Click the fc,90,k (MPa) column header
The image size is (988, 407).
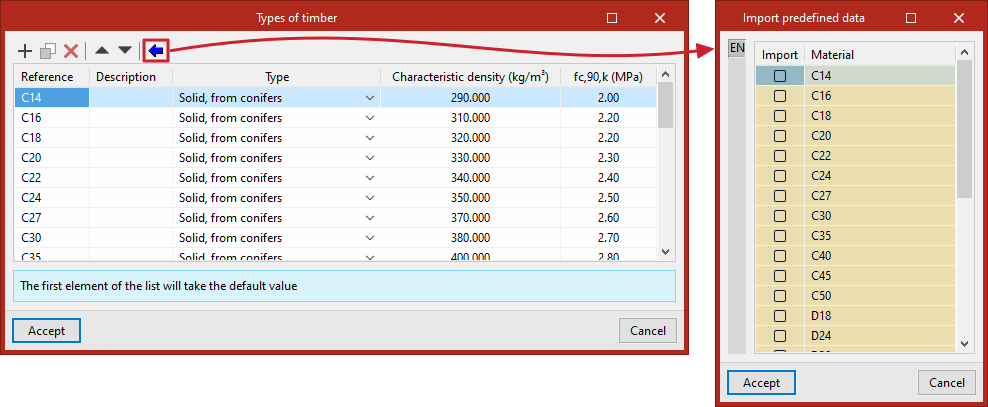[608, 77]
